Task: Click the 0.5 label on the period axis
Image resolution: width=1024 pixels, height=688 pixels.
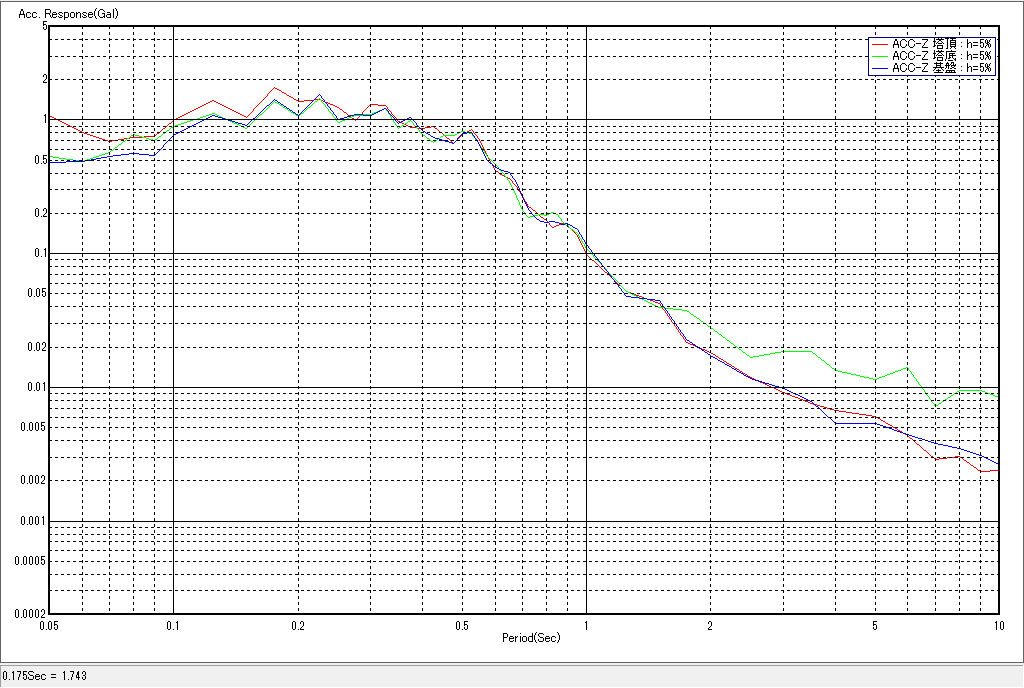Action: [461, 625]
